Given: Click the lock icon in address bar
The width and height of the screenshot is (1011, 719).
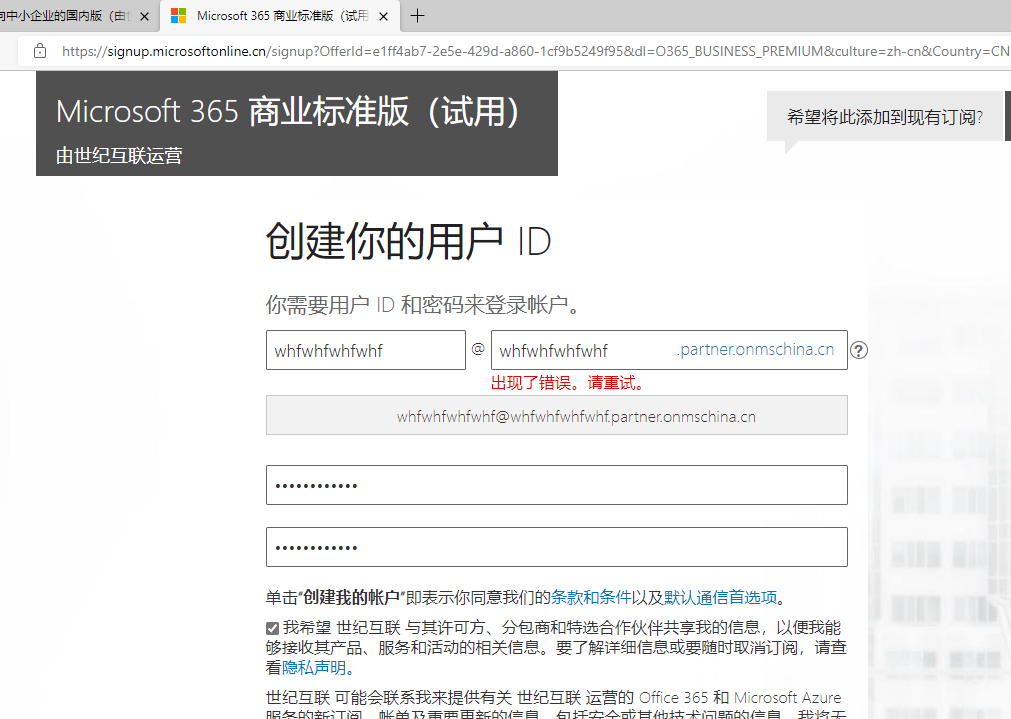Looking at the screenshot, I should [x=40, y=51].
